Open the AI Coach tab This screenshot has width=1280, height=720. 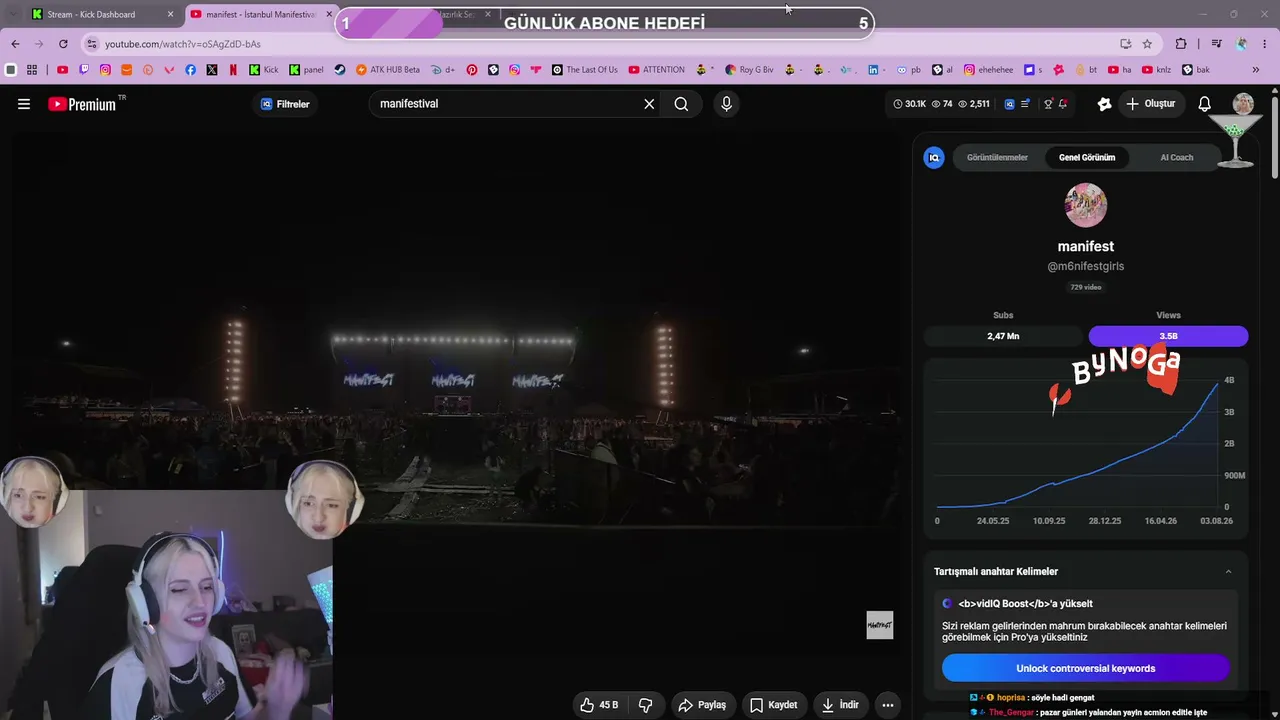(x=1177, y=157)
